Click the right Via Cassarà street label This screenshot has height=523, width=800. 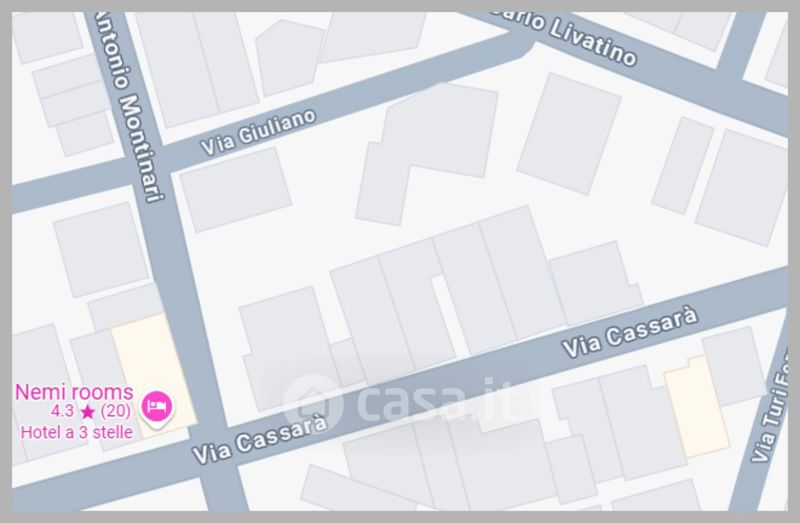pyautogui.click(x=630, y=332)
